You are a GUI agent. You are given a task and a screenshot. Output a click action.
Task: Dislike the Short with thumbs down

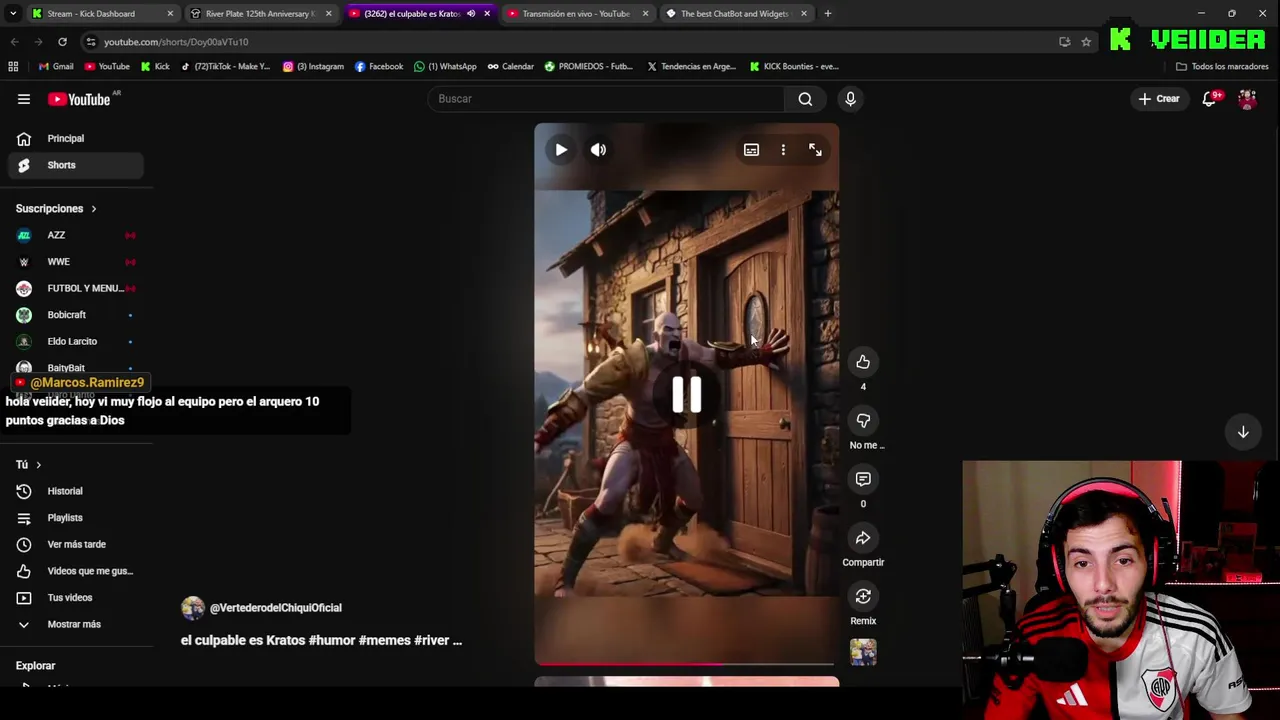[863, 421]
